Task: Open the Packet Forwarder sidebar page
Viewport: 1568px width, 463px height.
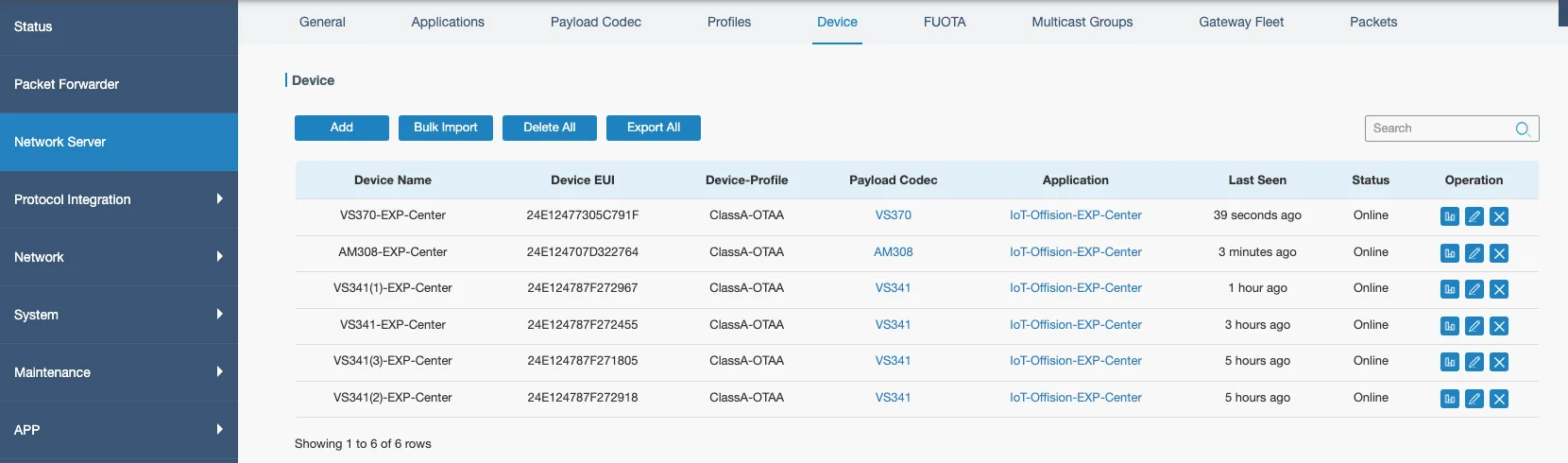Action: click(119, 84)
